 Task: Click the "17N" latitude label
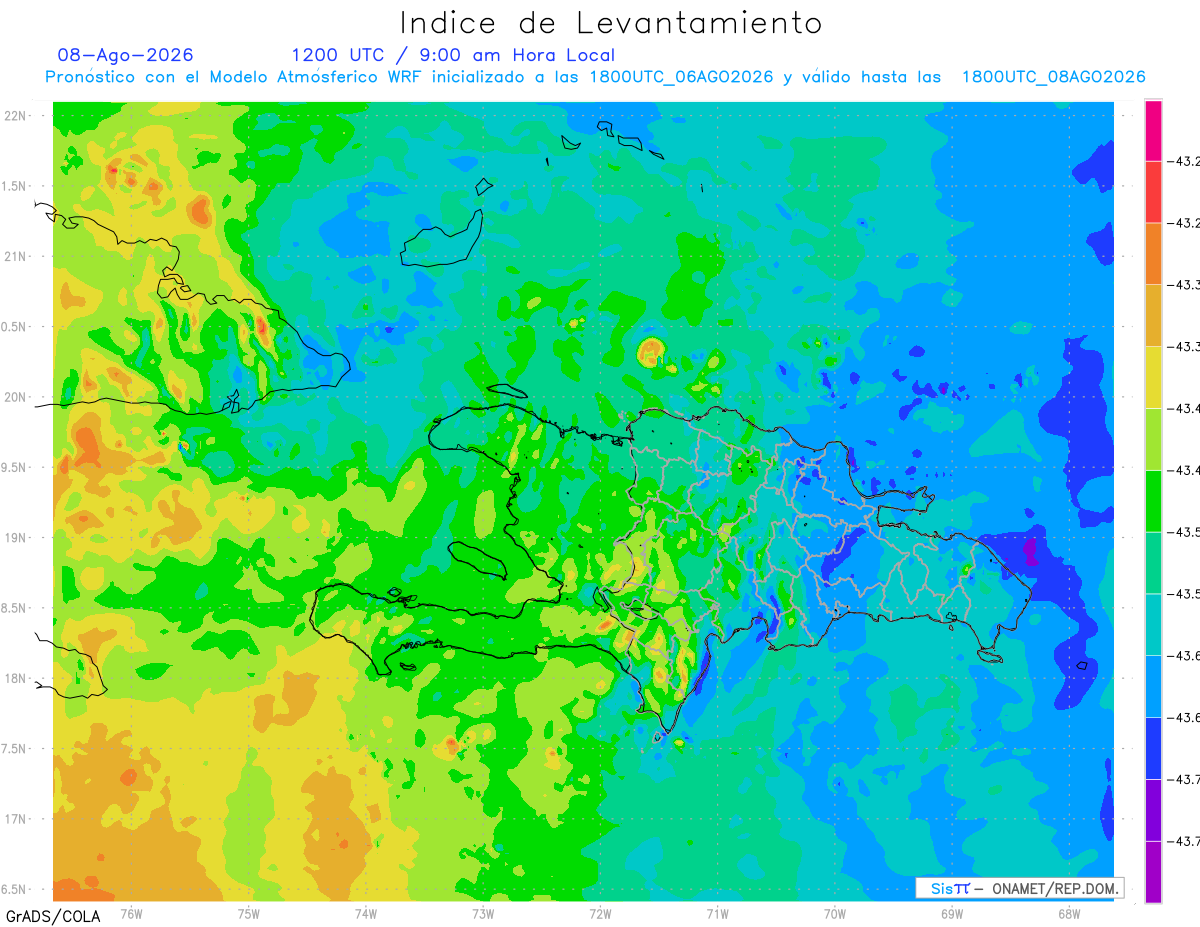tap(15, 819)
